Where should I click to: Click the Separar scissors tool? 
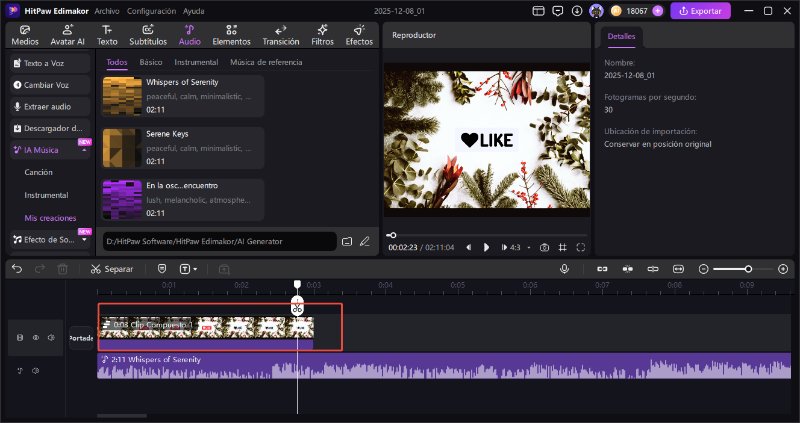click(112, 269)
